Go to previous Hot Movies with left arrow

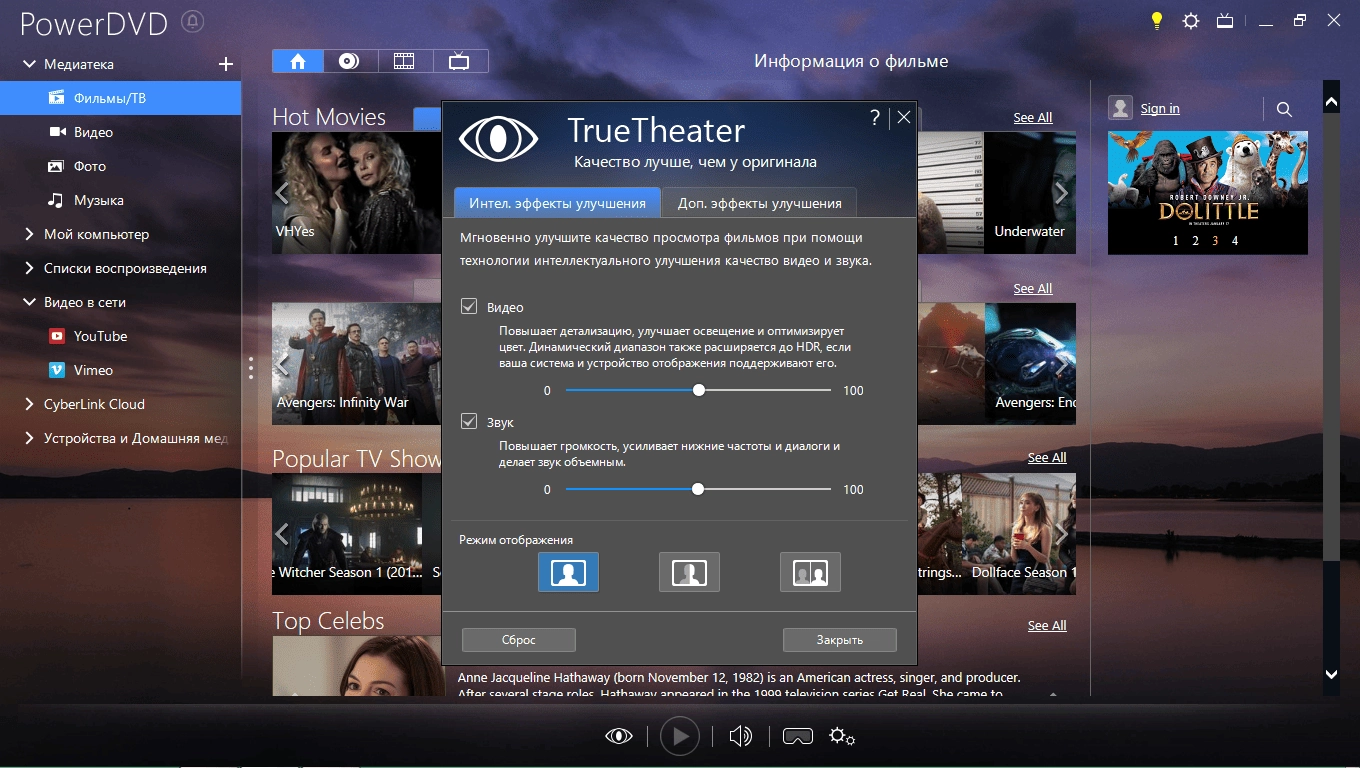(282, 193)
